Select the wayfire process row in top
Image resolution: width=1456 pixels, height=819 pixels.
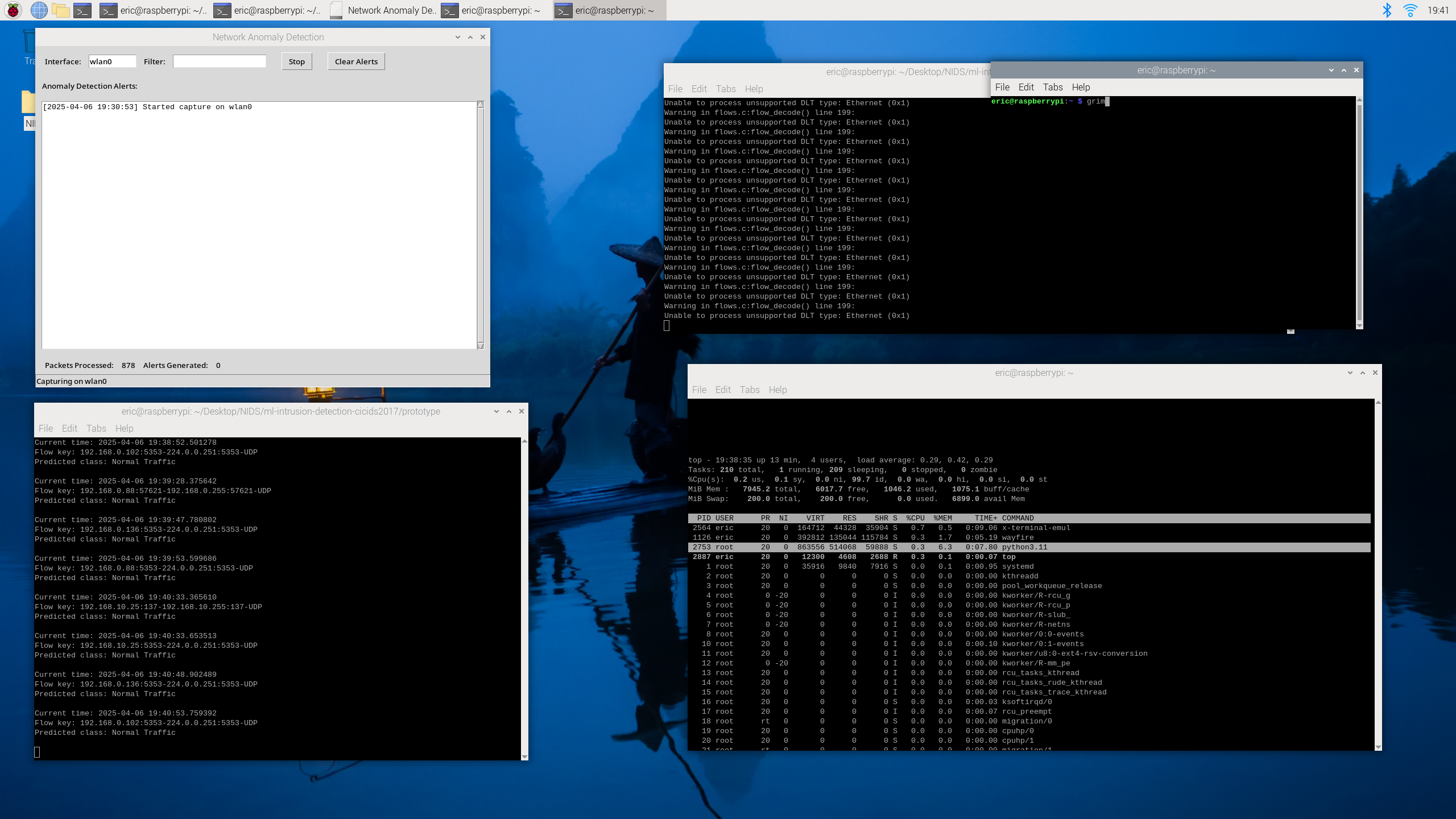coord(1029,537)
